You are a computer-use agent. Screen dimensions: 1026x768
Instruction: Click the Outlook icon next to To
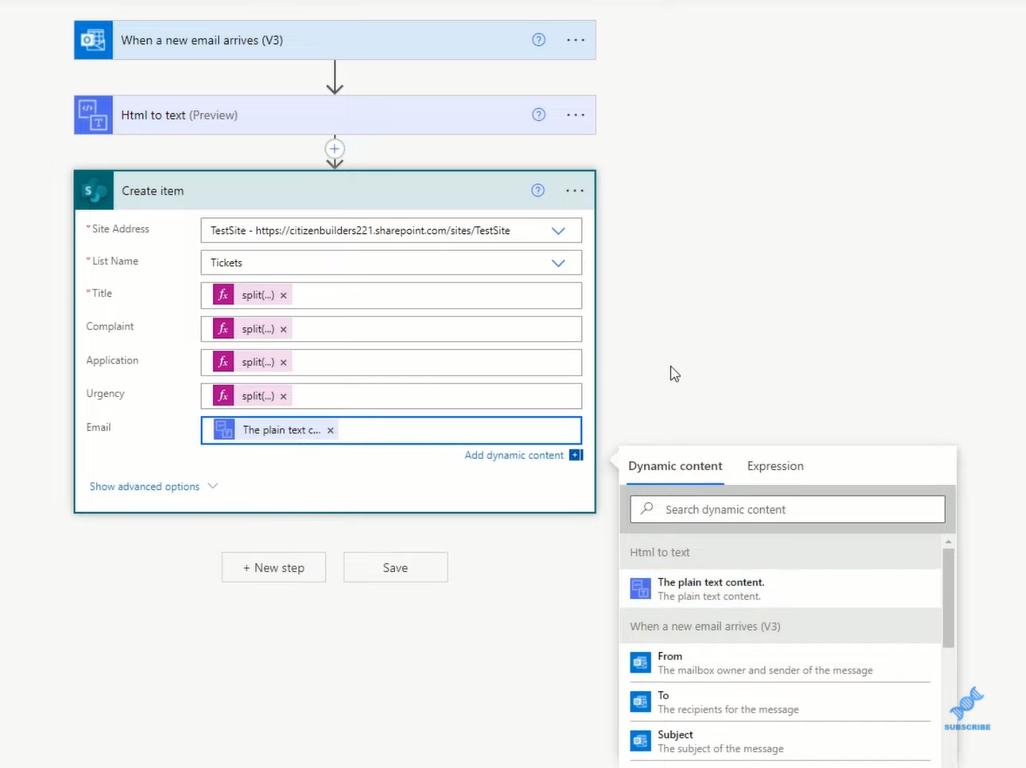click(x=641, y=702)
